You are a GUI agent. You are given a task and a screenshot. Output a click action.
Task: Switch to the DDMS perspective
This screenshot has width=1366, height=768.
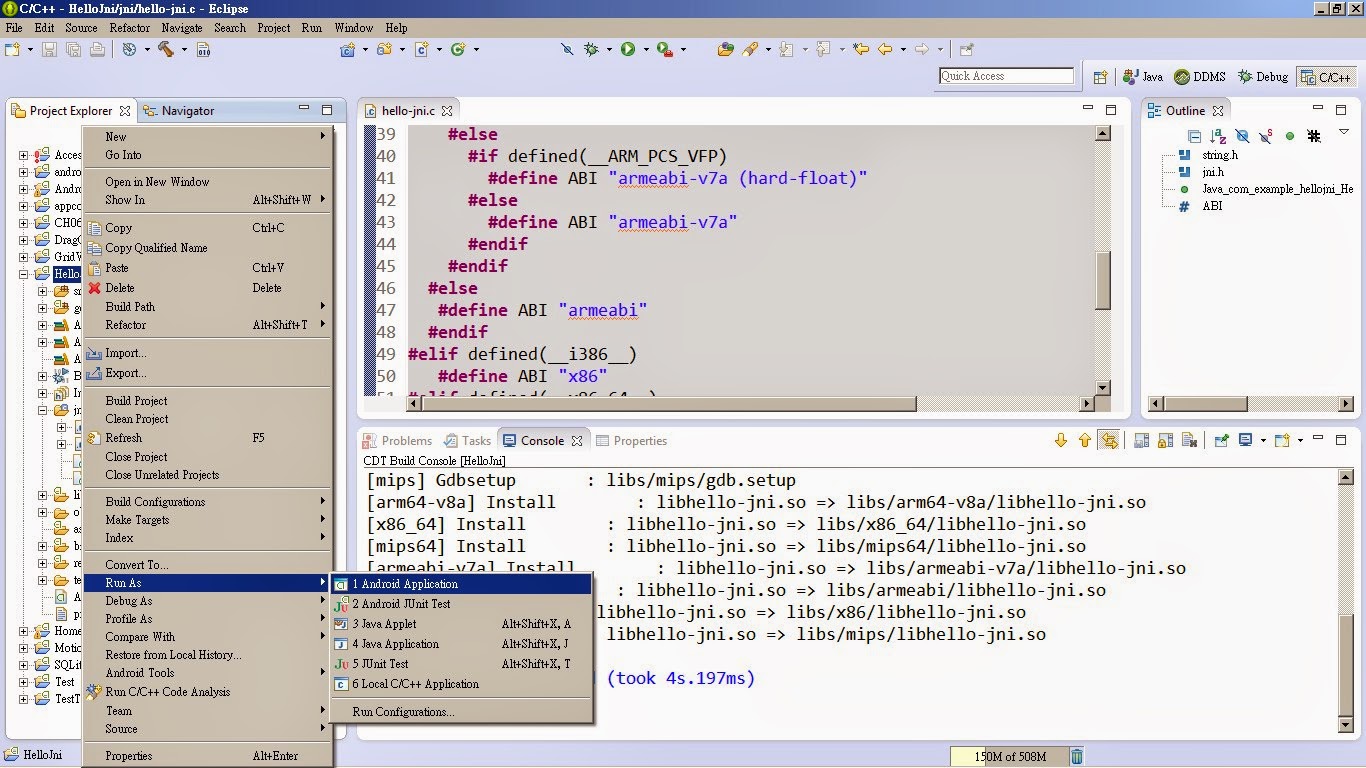[1200, 77]
